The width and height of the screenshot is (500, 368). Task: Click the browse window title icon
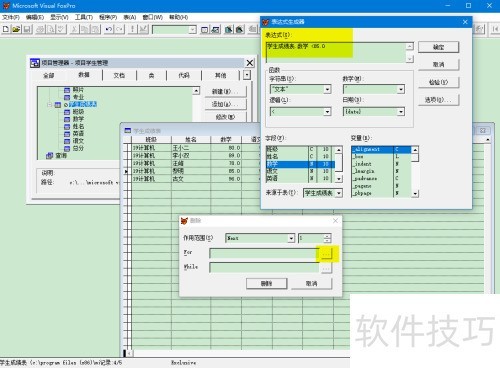128,130
